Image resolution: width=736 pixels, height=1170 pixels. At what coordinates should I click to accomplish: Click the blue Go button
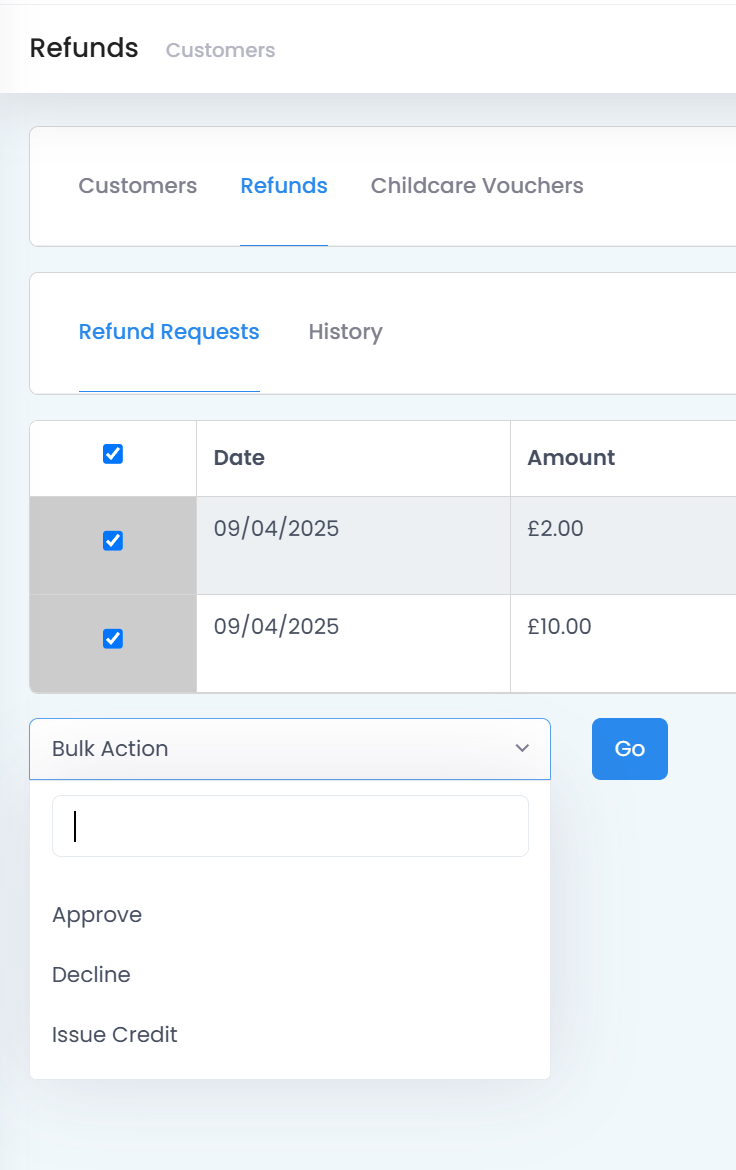[x=630, y=749]
